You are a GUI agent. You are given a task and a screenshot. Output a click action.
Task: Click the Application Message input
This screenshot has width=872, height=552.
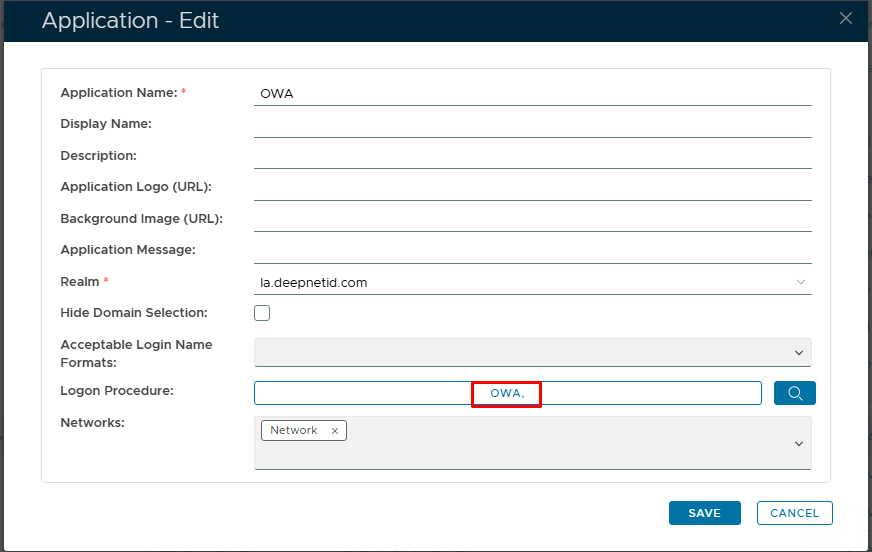[532, 250]
